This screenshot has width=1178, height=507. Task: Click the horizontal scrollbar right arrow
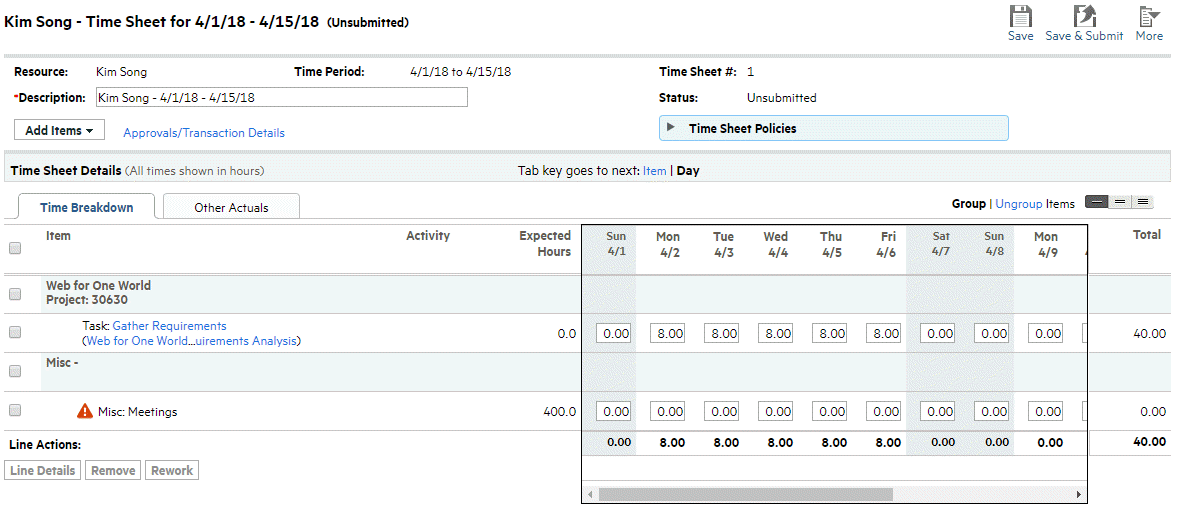click(1079, 495)
